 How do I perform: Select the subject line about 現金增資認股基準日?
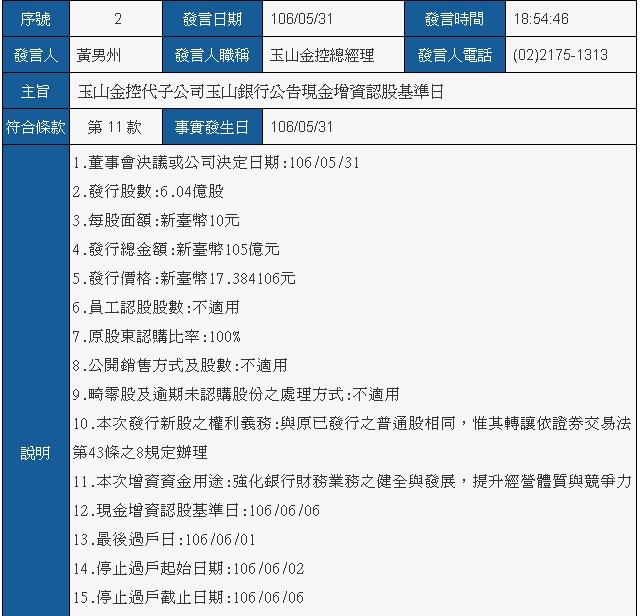(261, 91)
